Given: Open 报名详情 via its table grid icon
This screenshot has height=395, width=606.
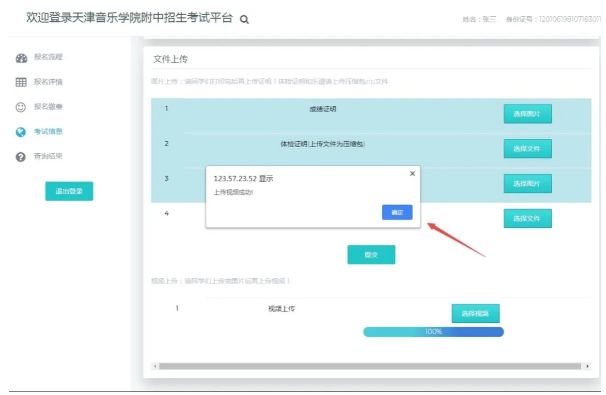Looking at the screenshot, I should pyautogui.click(x=21, y=82).
